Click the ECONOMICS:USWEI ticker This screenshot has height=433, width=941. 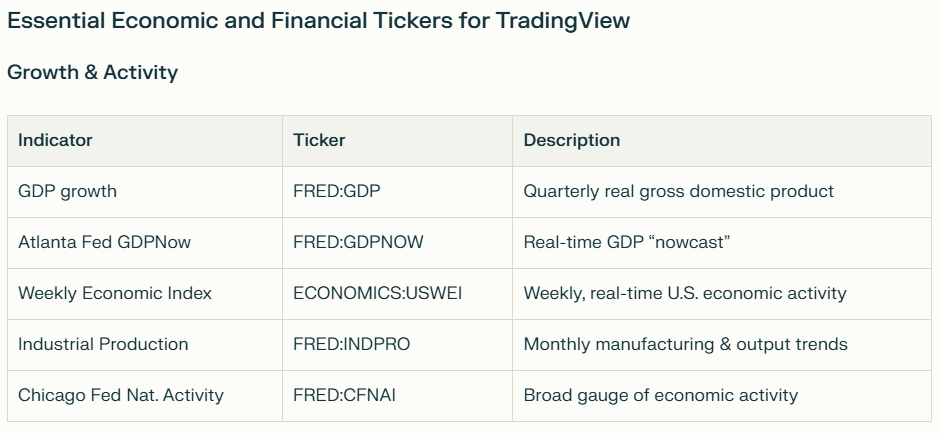click(377, 293)
